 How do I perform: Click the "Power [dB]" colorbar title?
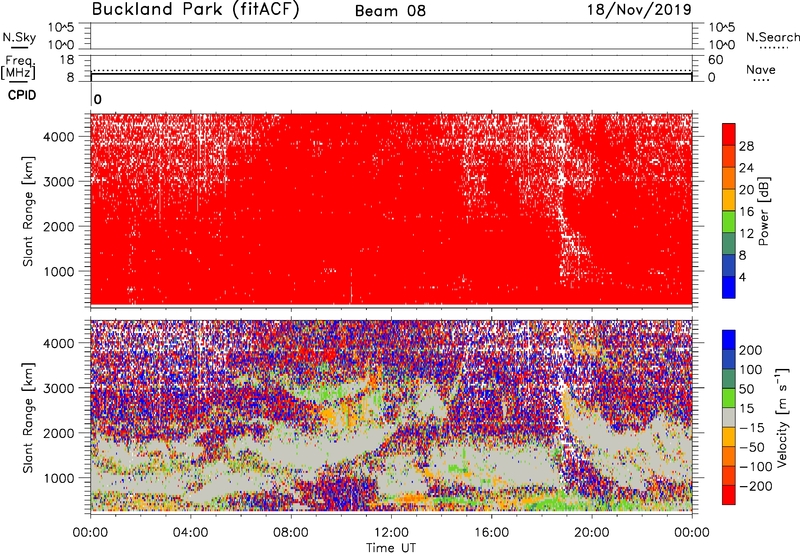[764, 211]
